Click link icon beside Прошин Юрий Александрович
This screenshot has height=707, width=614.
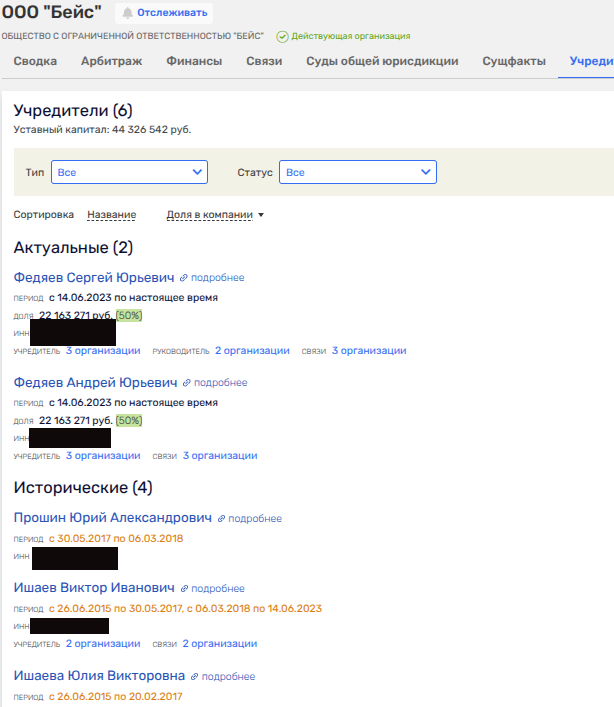(x=221, y=519)
